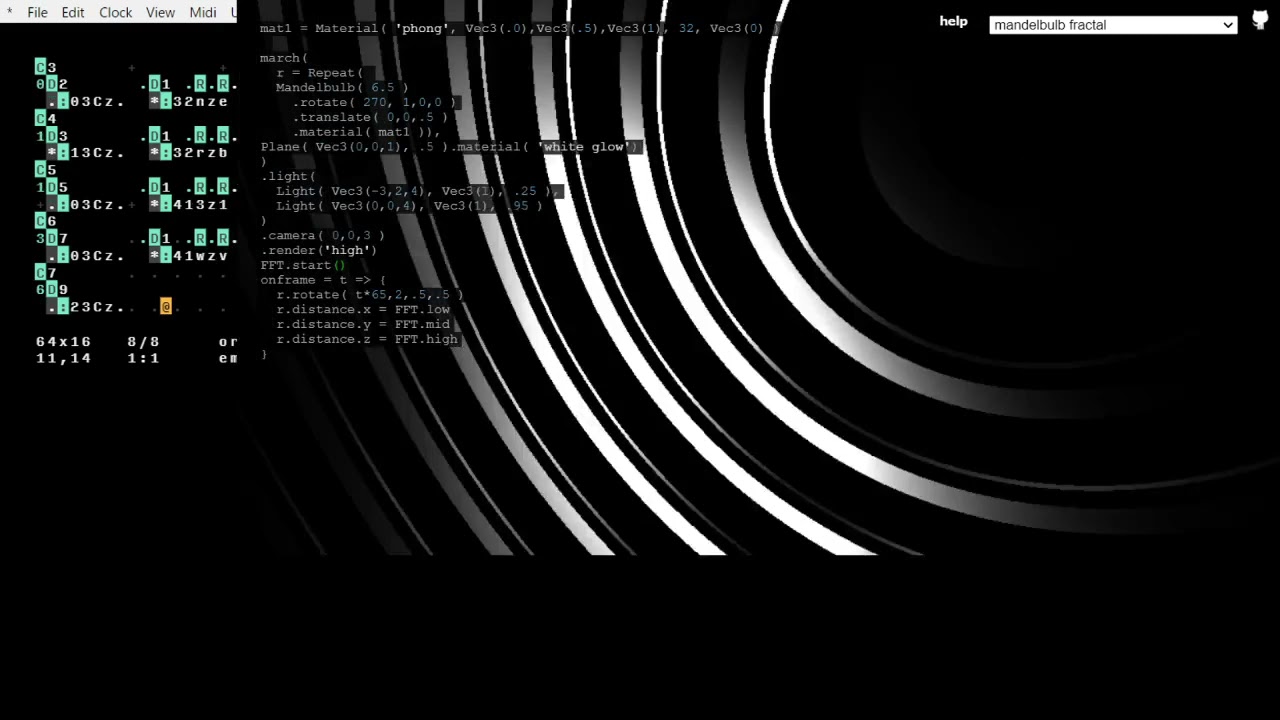1280x720 pixels.
Task: Click the r.rotate( t*65,2,.5,.5 ) line
Action: 370,295
